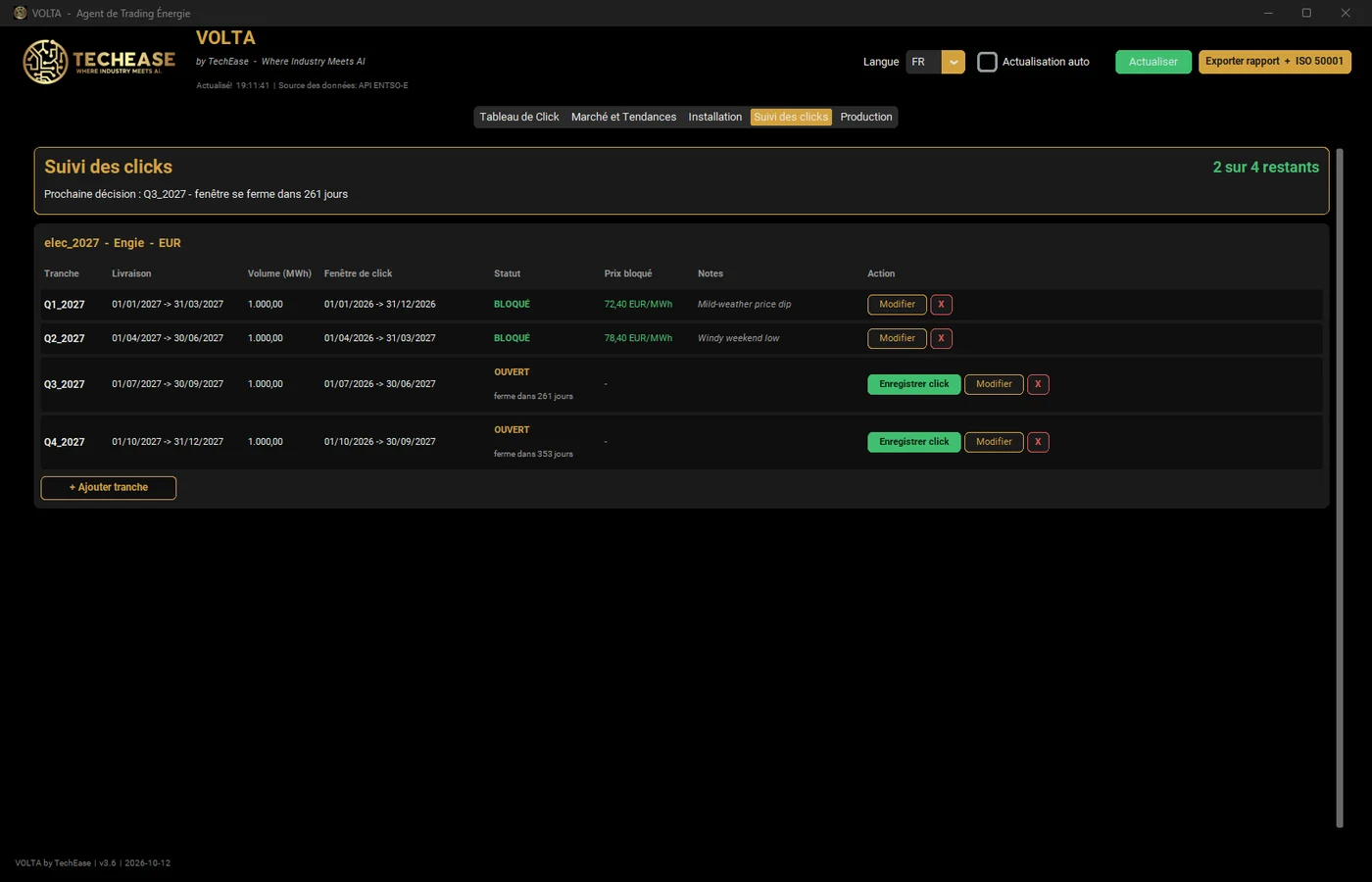The image size is (1372, 882).
Task: Click the green Actualiser button
Action: [1153, 62]
